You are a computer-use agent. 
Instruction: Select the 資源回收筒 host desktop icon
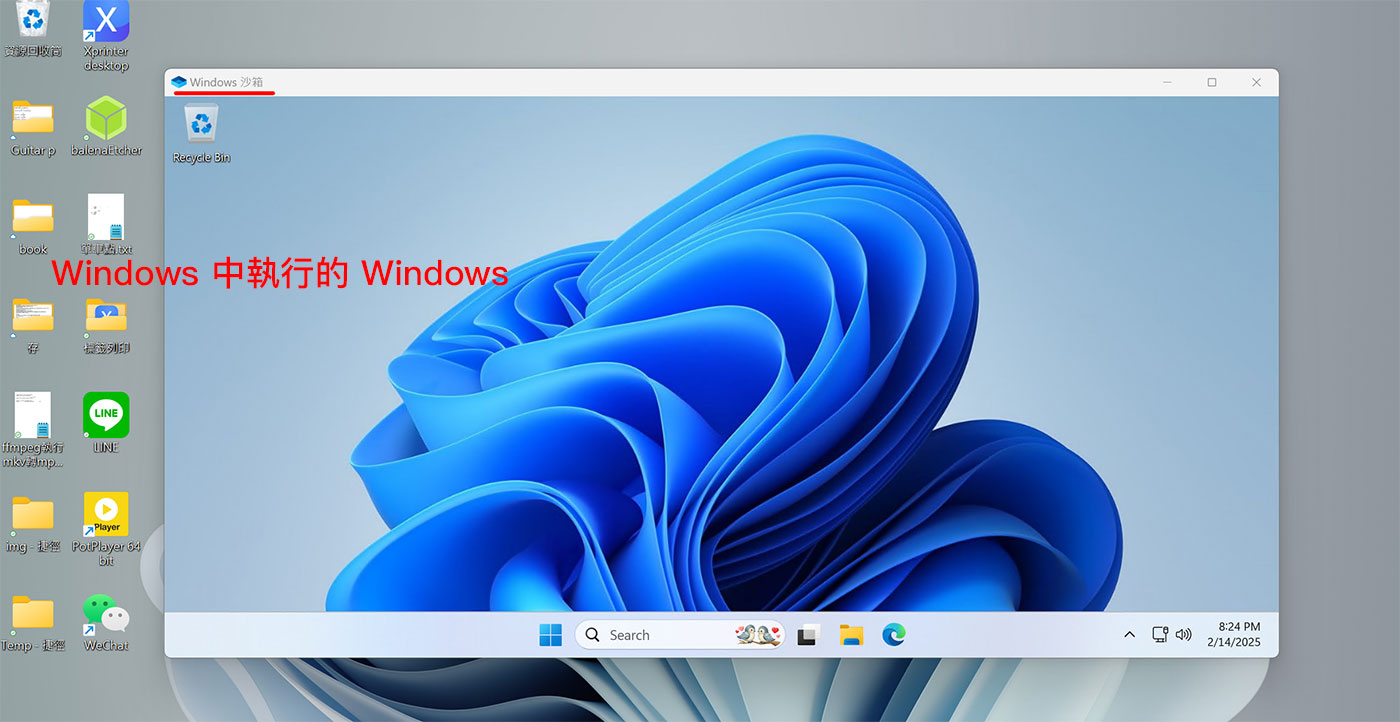point(33,28)
